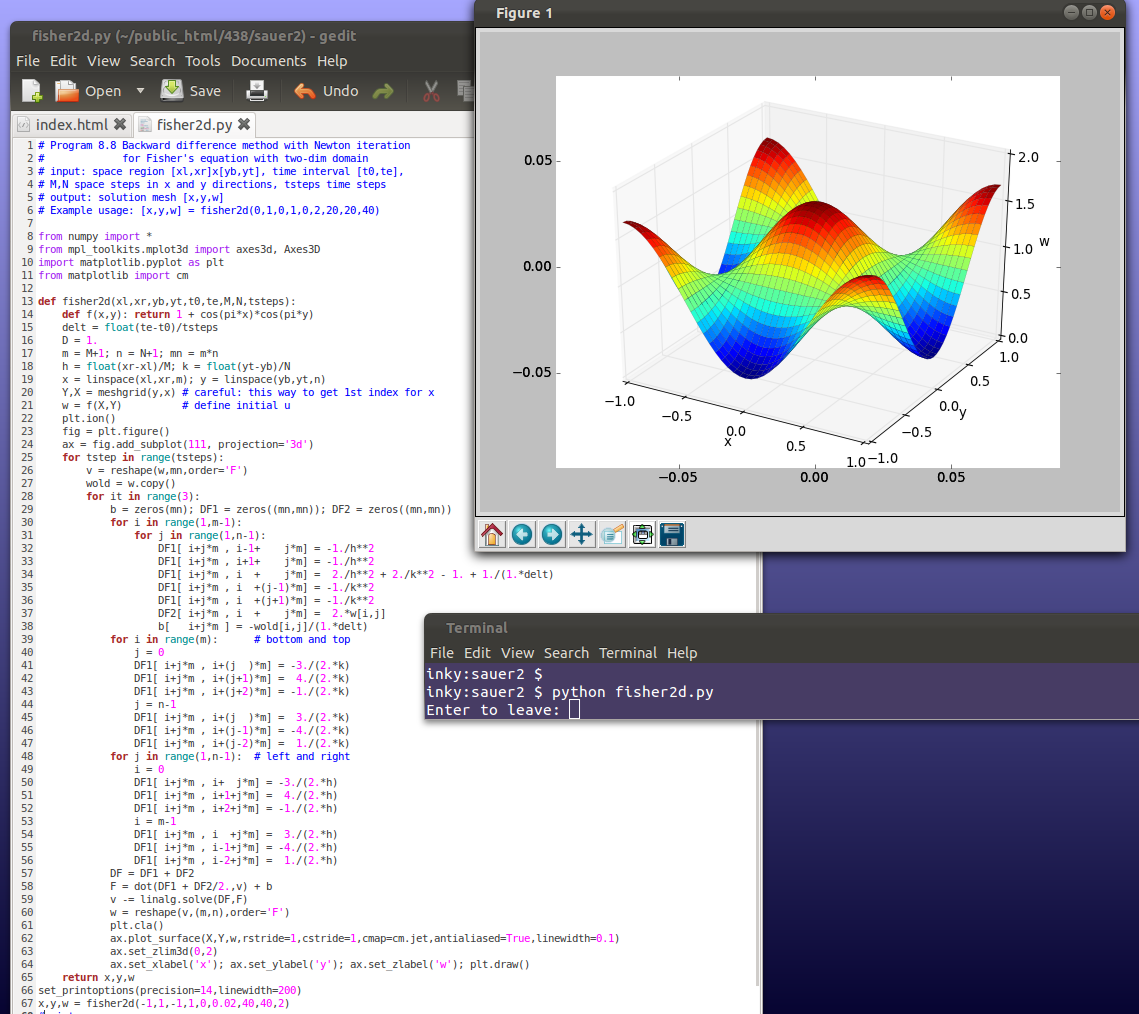Viewport: 1139px width, 1014px height.
Task: Close the index.html tab
Action: pos(120,124)
